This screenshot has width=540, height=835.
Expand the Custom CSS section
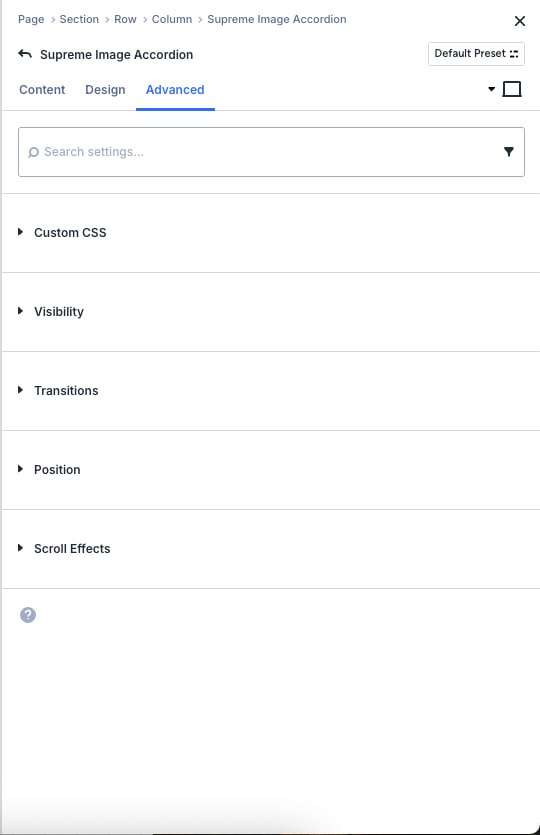point(271,233)
